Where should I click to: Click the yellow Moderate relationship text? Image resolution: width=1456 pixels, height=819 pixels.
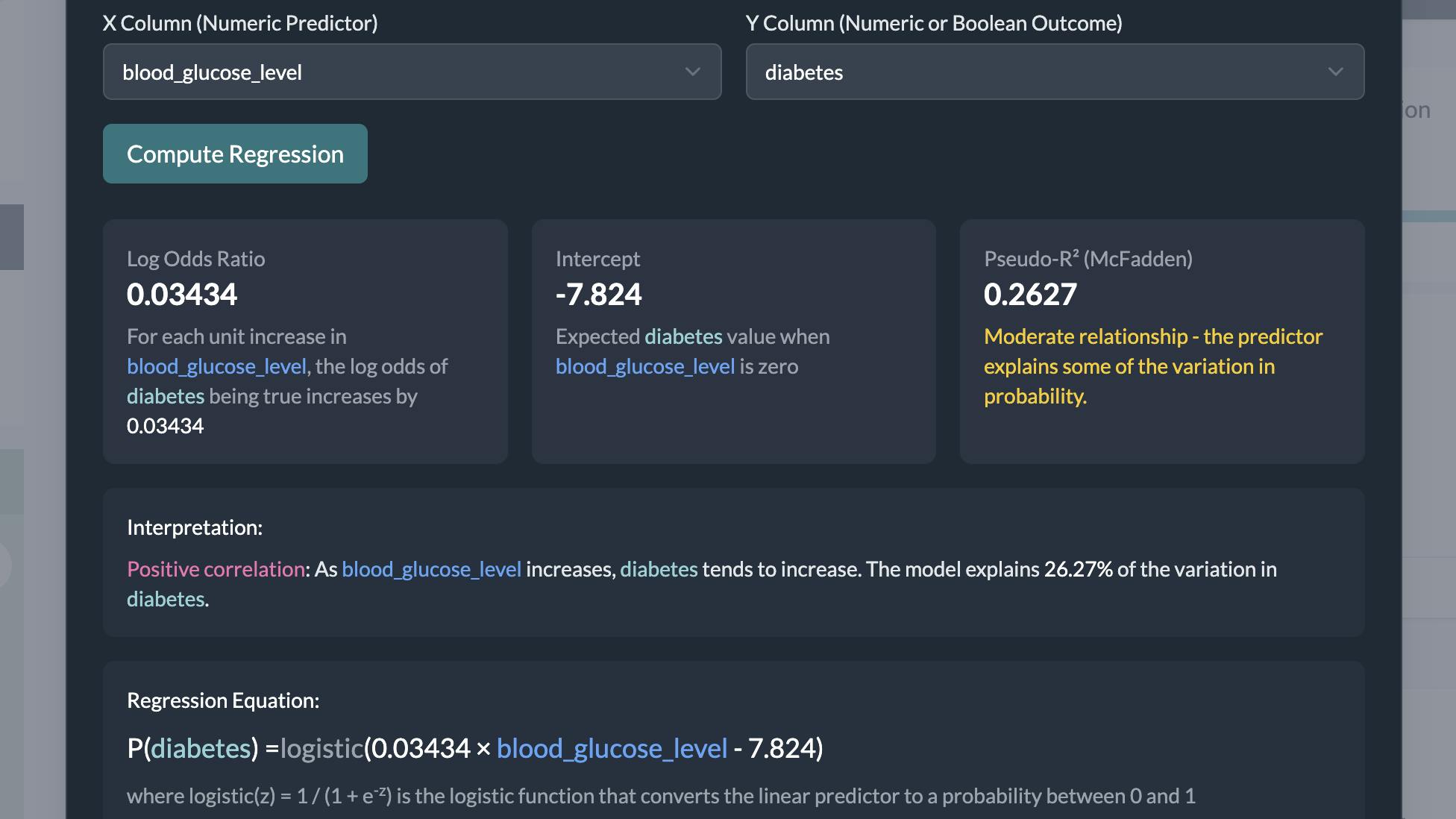(x=1152, y=366)
